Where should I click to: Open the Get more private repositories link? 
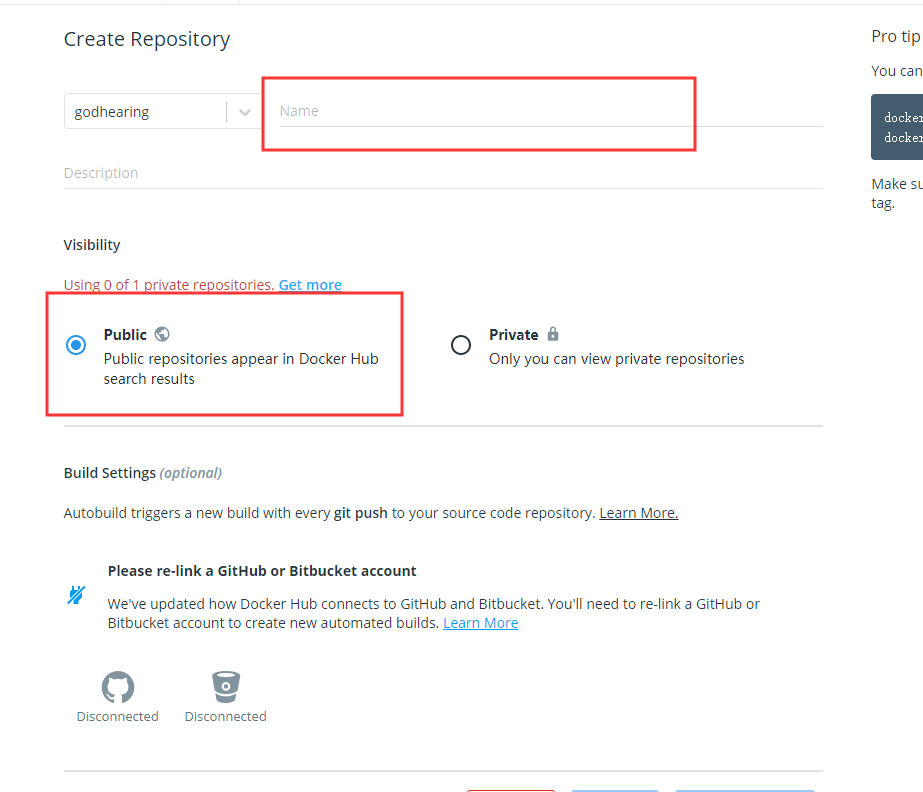coord(310,285)
